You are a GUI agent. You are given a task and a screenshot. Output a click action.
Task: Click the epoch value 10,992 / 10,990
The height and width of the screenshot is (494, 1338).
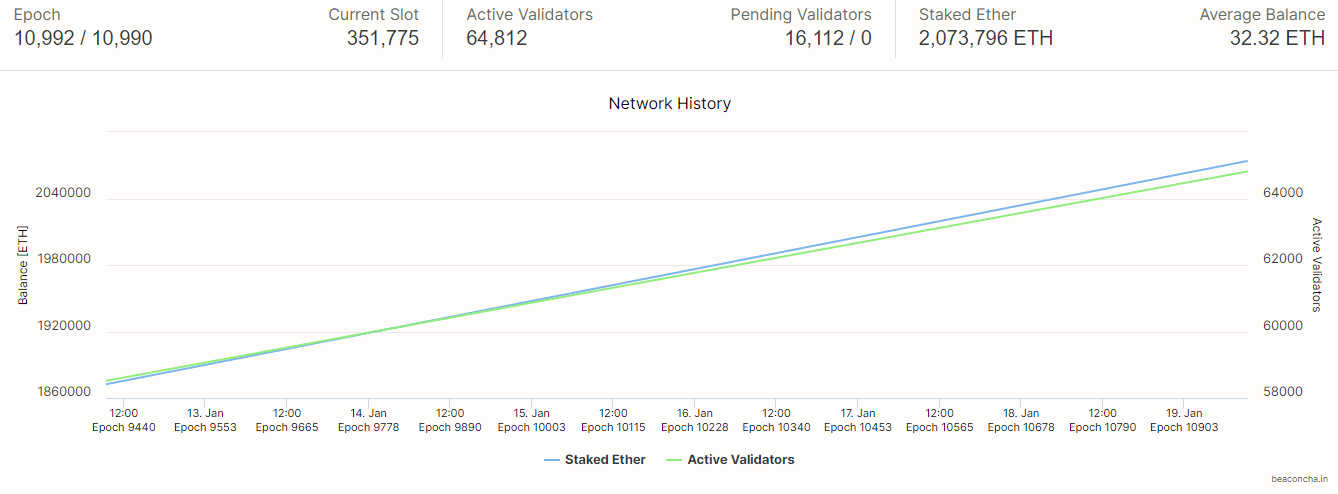(x=83, y=39)
